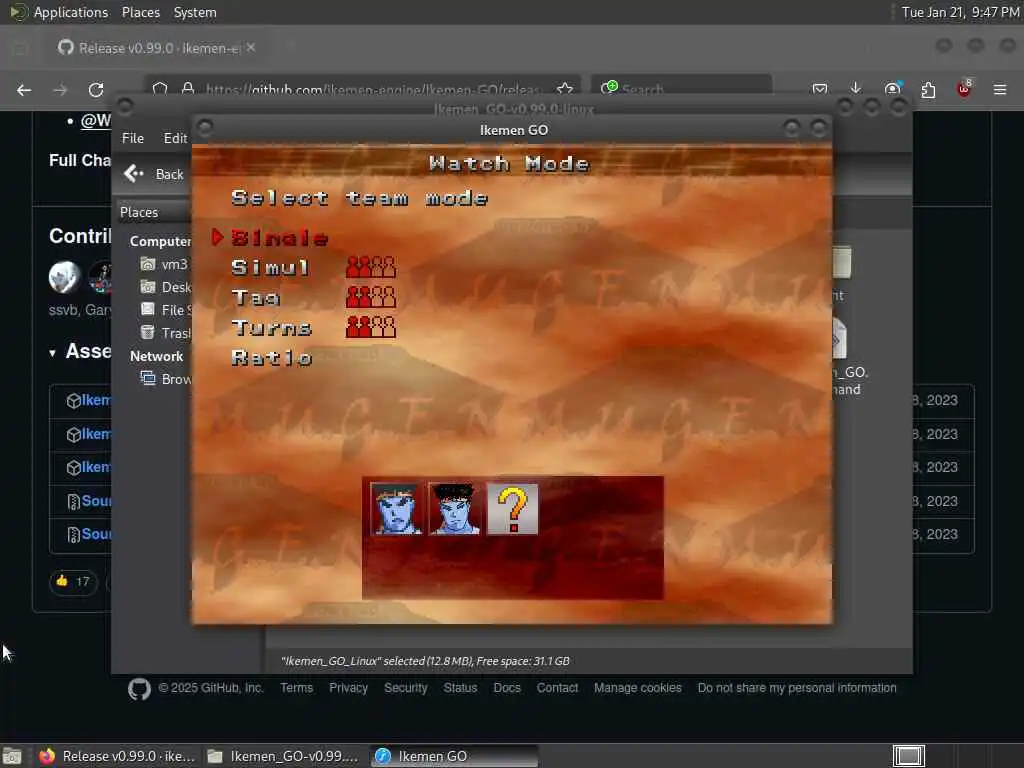
Task: Open the GitHub footer Privacy link
Action: pyautogui.click(x=348, y=688)
